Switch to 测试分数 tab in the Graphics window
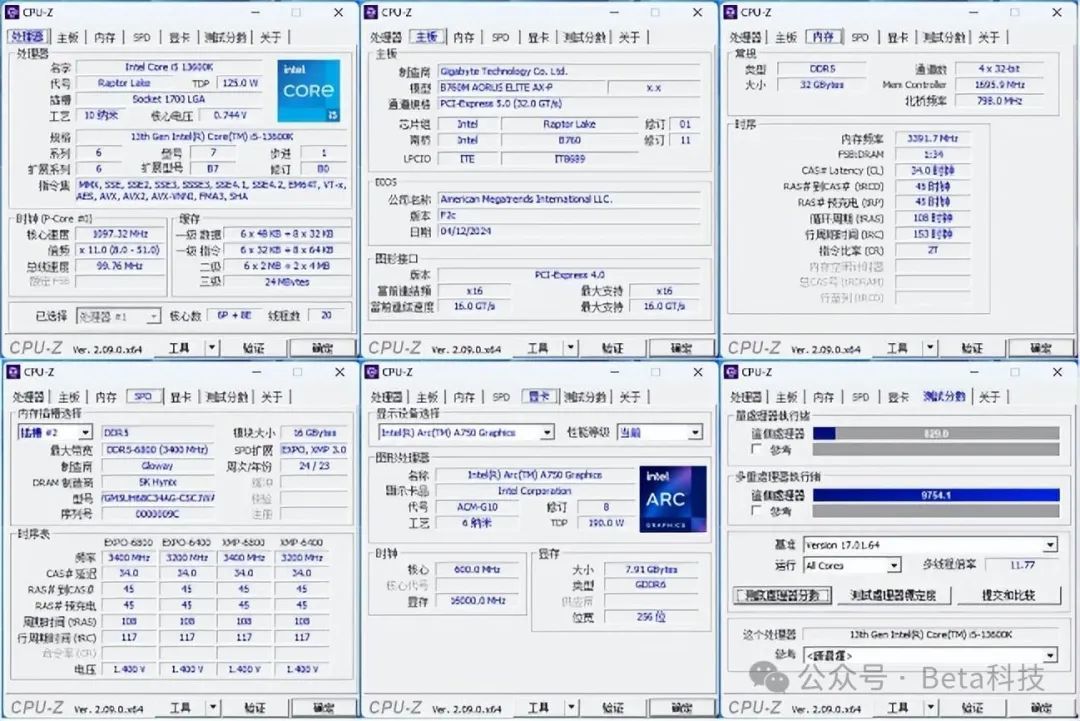This screenshot has height=721, width=1080. point(585,397)
